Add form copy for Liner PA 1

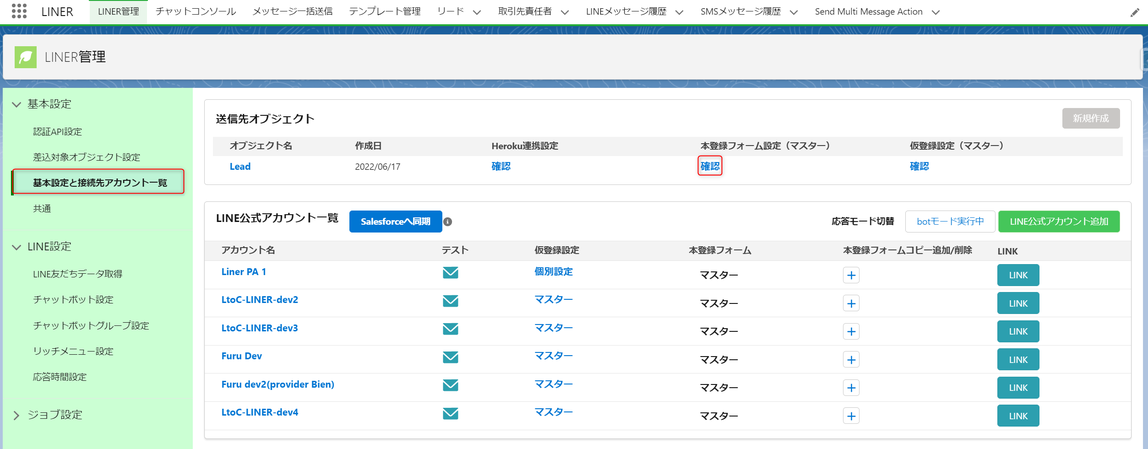point(851,275)
